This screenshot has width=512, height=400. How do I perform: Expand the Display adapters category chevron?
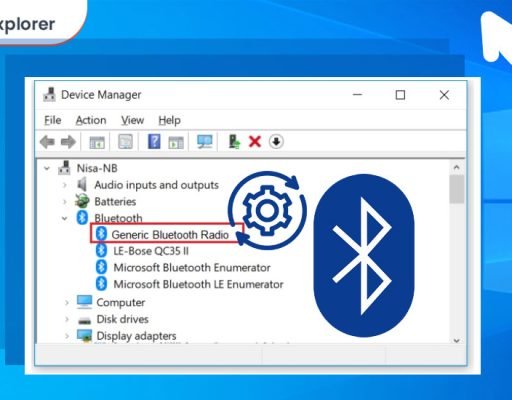pyautogui.click(x=67, y=336)
